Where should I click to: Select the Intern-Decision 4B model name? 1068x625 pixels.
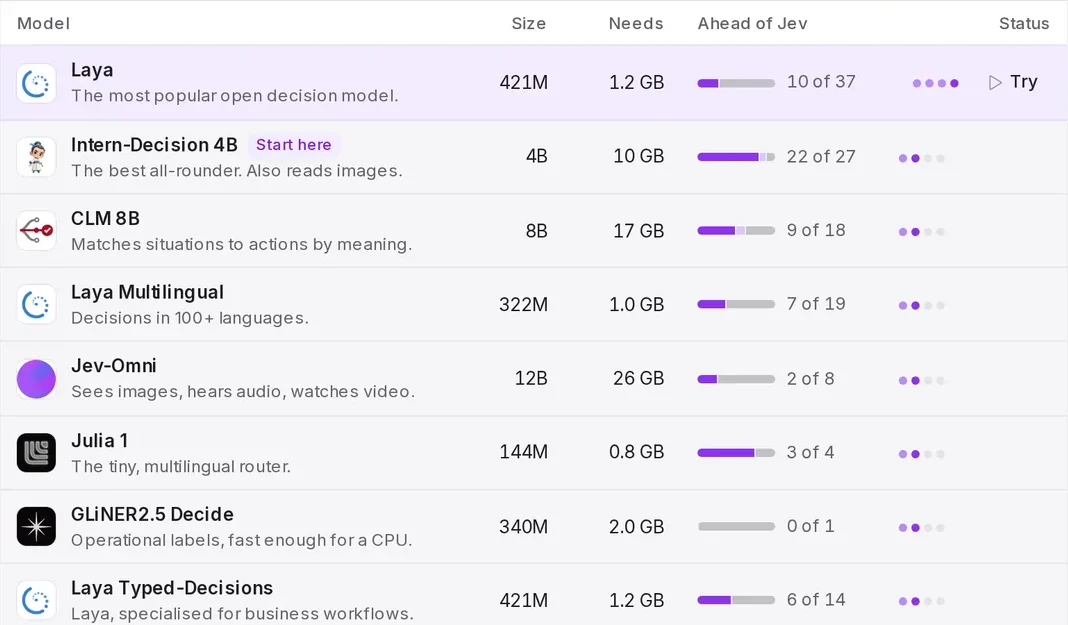[x=155, y=144]
